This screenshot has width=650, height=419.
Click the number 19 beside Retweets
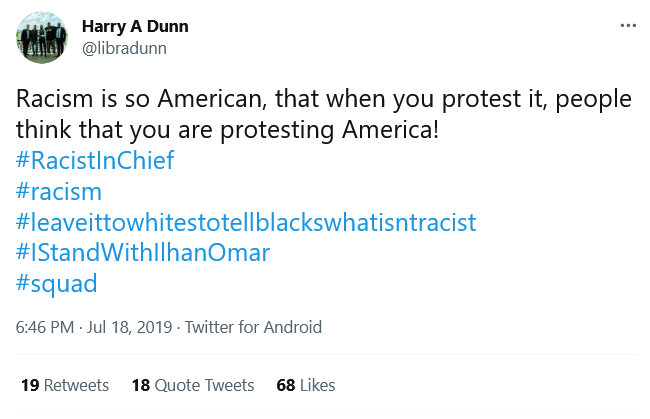point(29,385)
